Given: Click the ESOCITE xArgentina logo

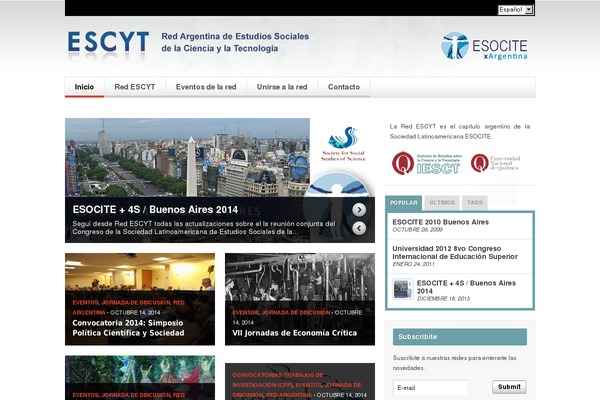Looking at the screenshot, I should coord(484,46).
